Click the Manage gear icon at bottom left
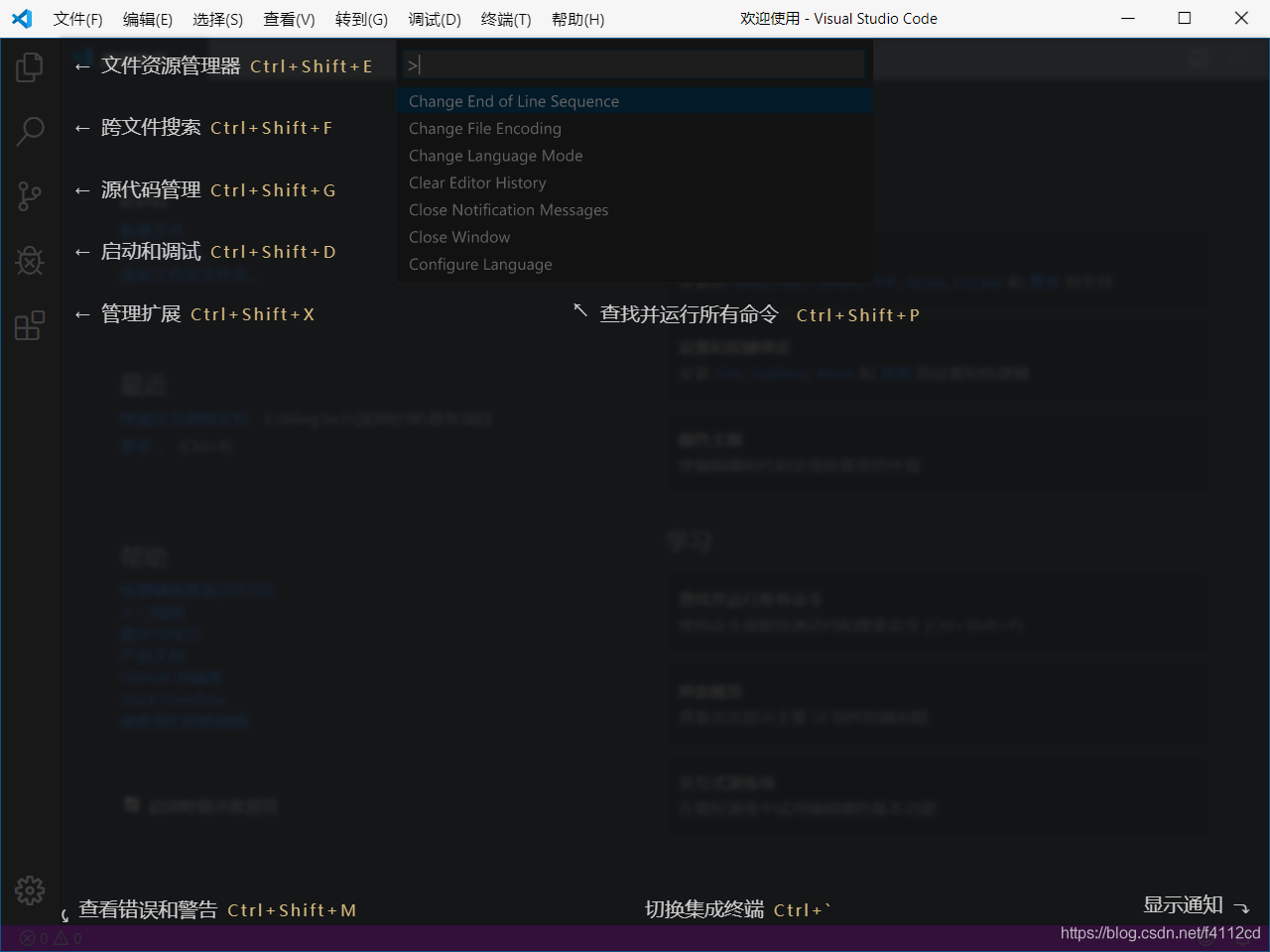 coord(30,890)
